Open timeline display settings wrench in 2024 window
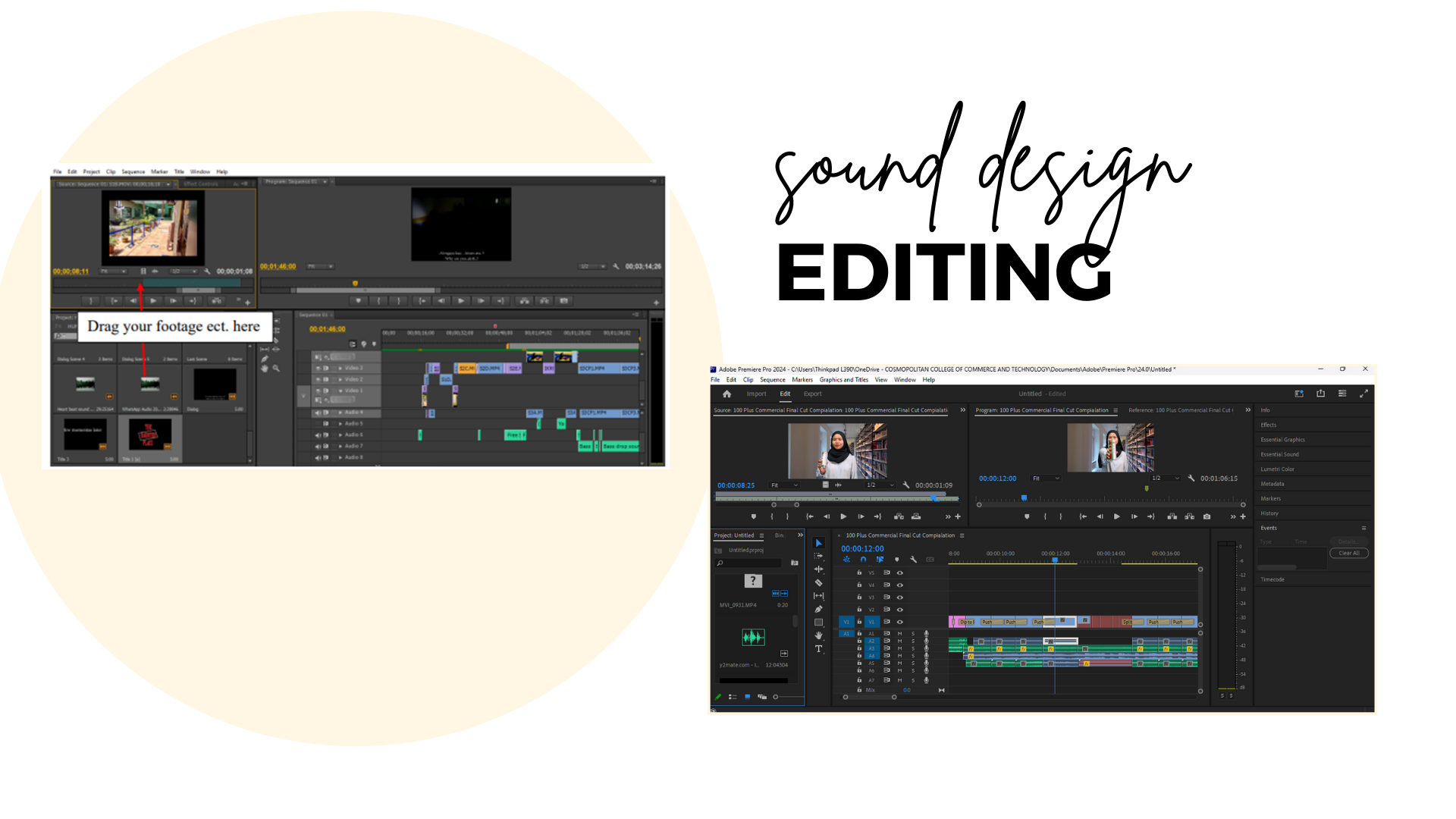 913,560
